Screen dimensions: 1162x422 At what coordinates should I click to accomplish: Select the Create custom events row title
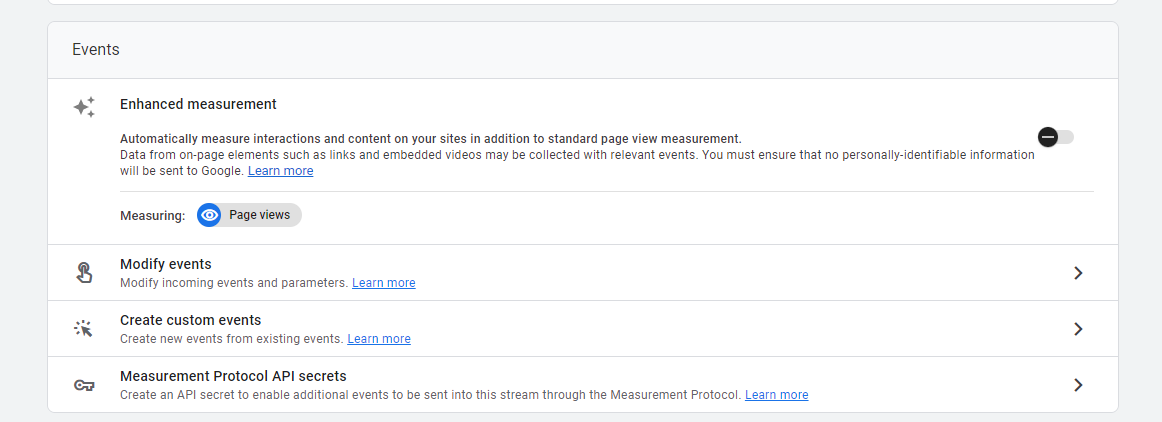[x=190, y=320]
